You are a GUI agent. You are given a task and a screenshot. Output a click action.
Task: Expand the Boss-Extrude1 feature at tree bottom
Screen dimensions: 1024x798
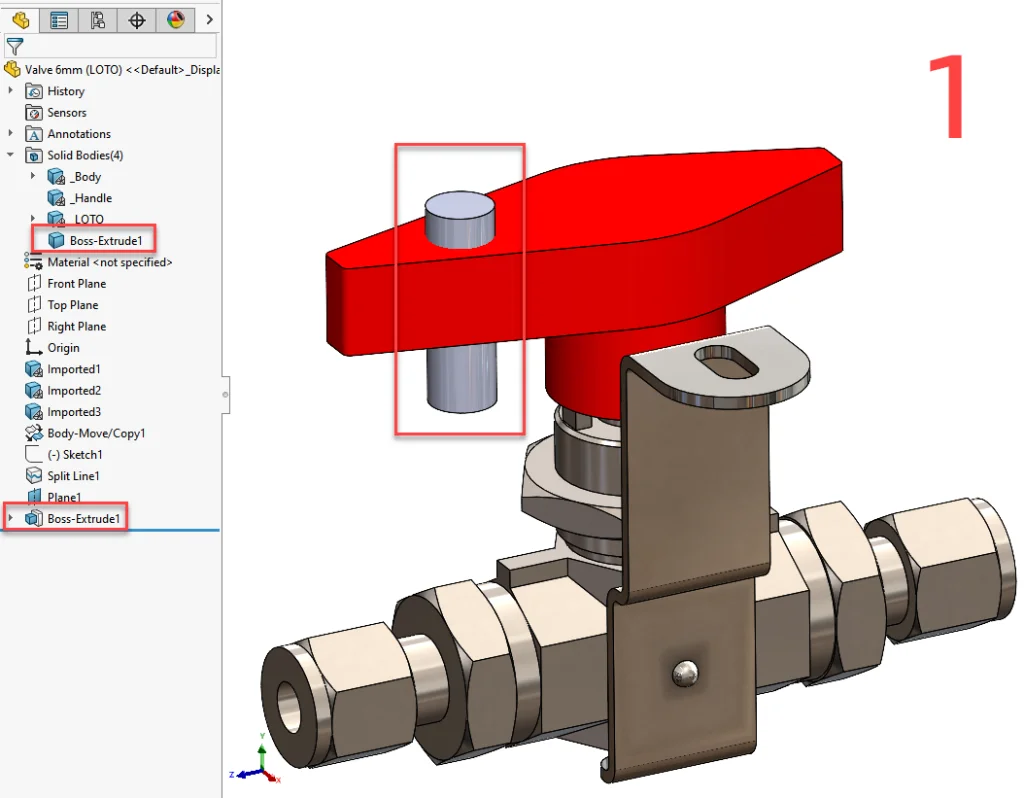pyautogui.click(x=11, y=518)
